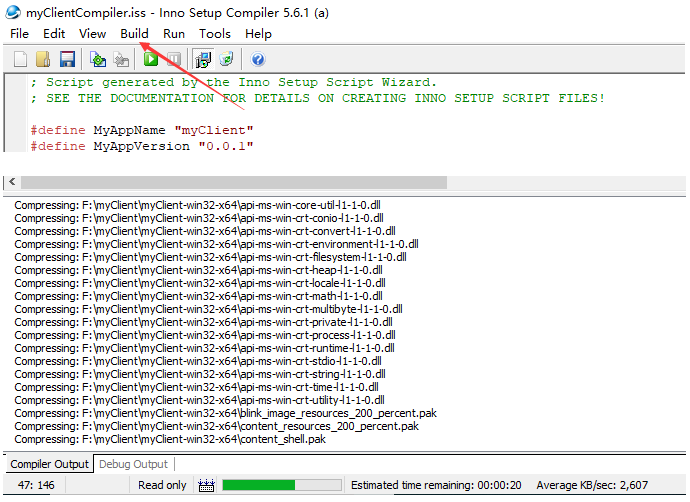Select the blink_image_resources_200_percent.pak line
Screen dimensions: 690x502
pos(226,413)
